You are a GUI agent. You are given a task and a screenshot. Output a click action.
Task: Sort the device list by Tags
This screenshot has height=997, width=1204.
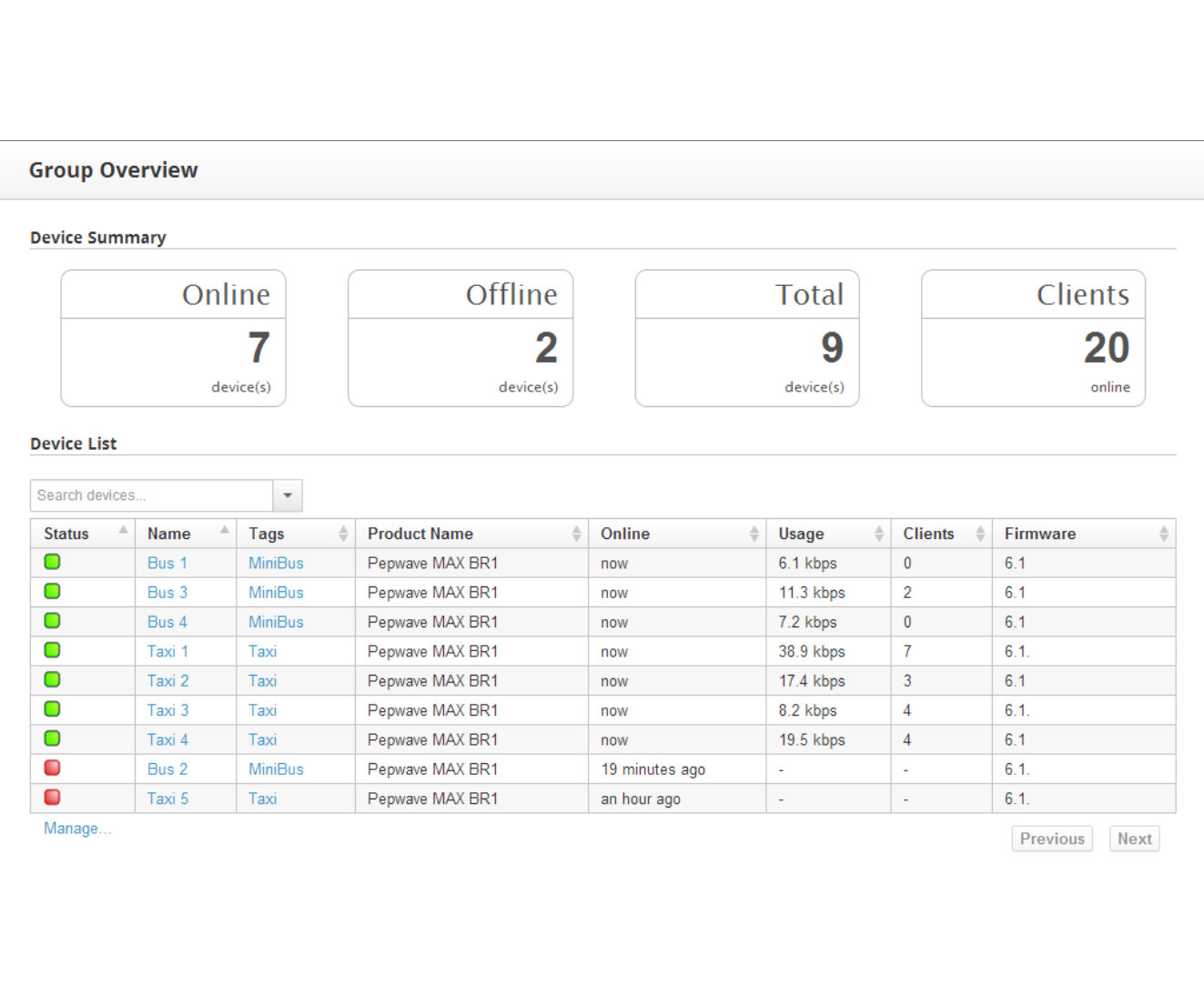pos(296,534)
